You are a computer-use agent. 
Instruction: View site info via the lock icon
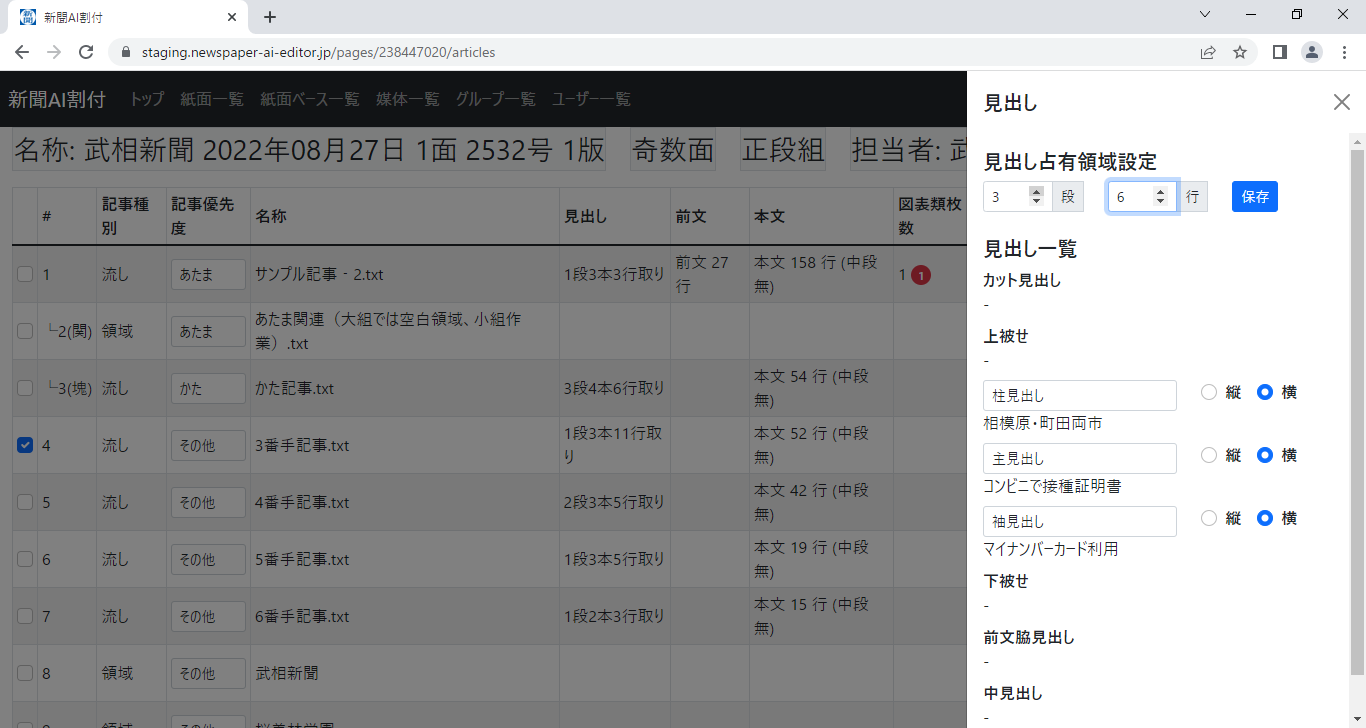pos(126,52)
